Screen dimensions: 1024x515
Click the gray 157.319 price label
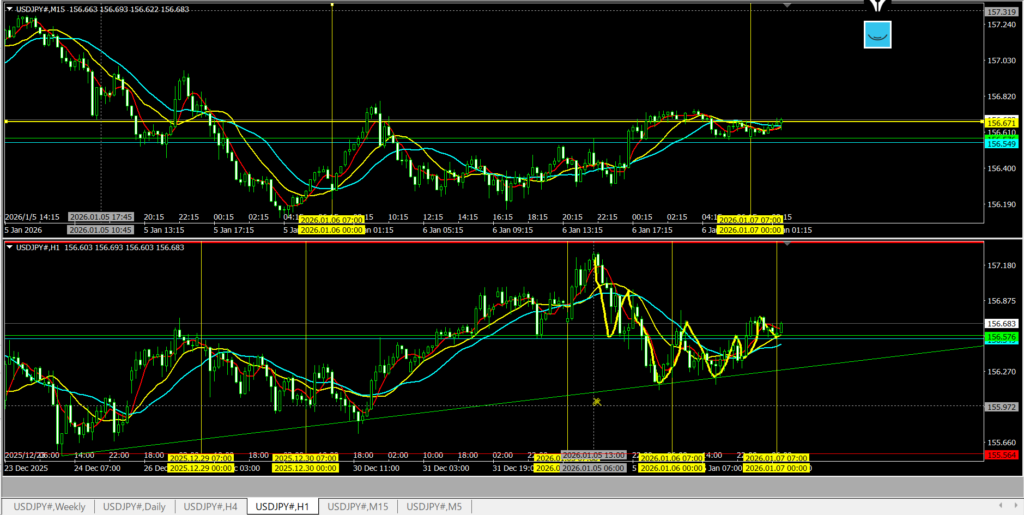[1001, 11]
